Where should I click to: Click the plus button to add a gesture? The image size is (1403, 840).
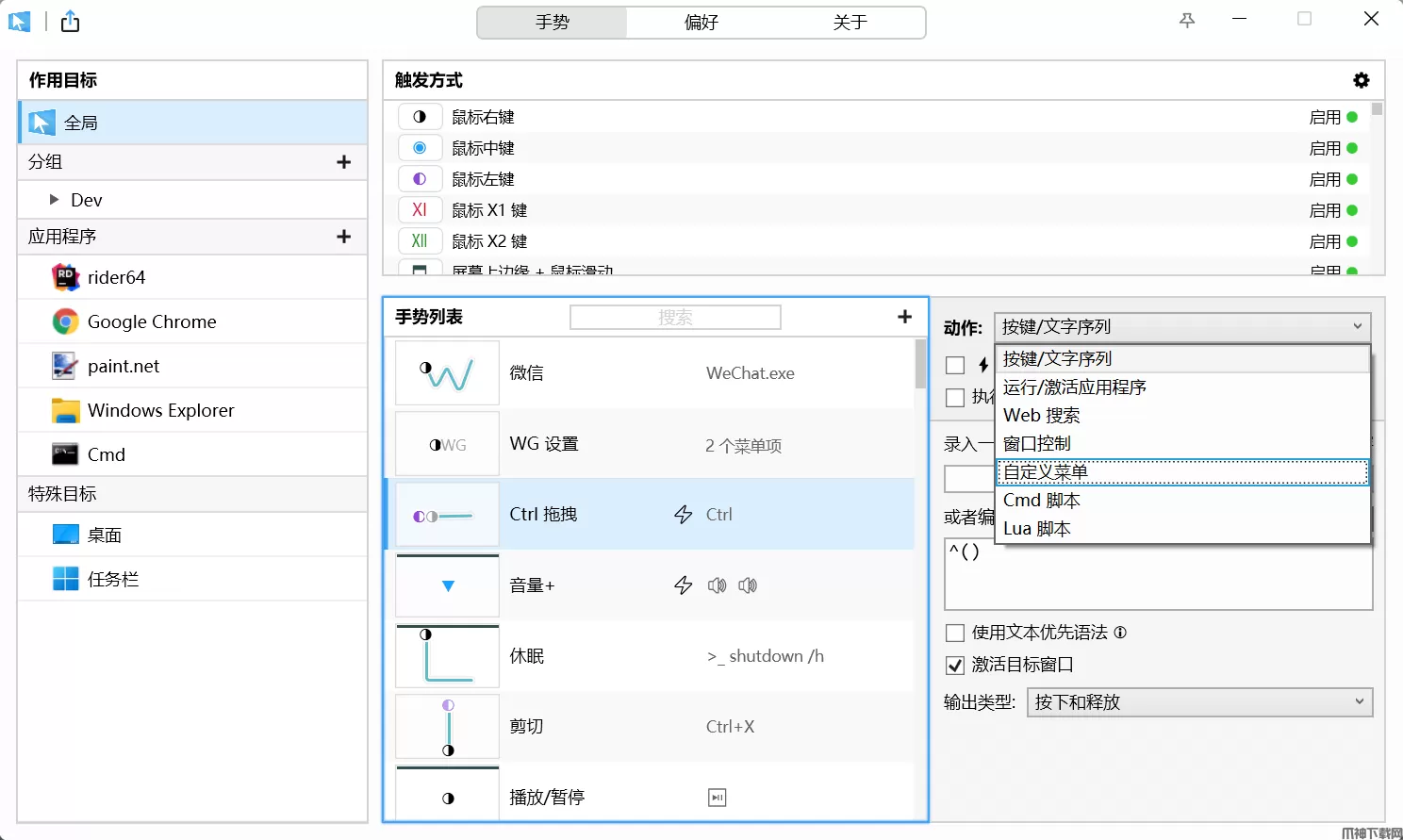tap(904, 317)
